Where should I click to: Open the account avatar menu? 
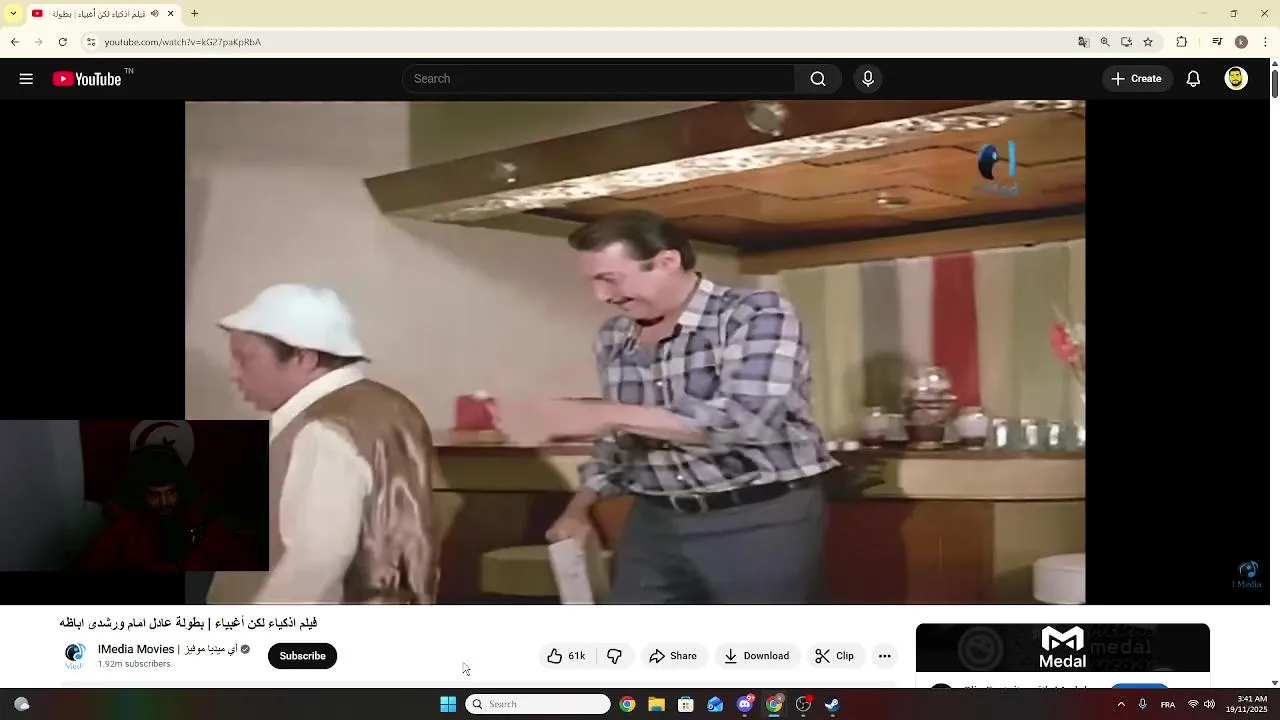(1236, 79)
